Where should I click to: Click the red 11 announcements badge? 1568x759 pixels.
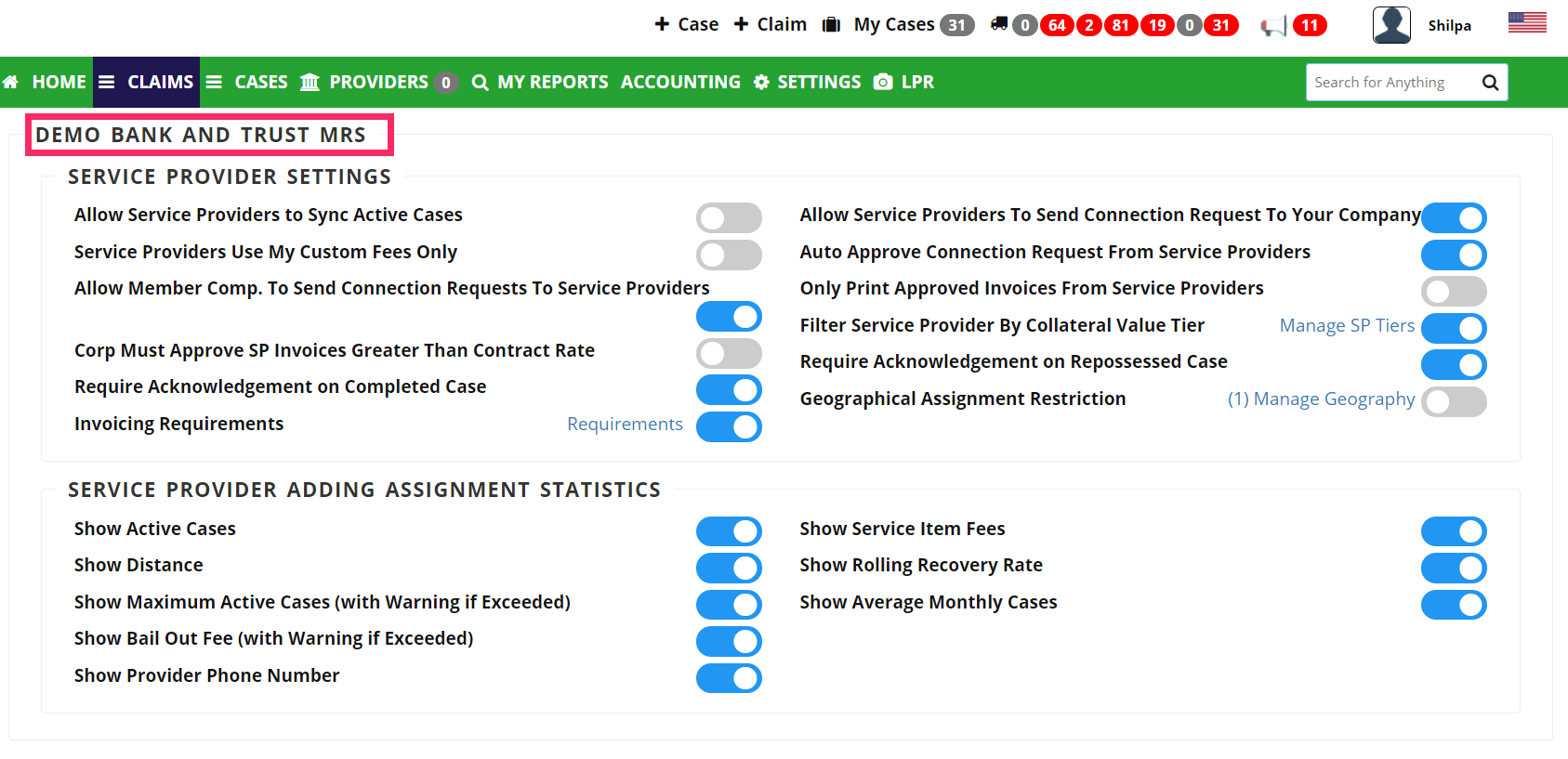[x=1310, y=25]
